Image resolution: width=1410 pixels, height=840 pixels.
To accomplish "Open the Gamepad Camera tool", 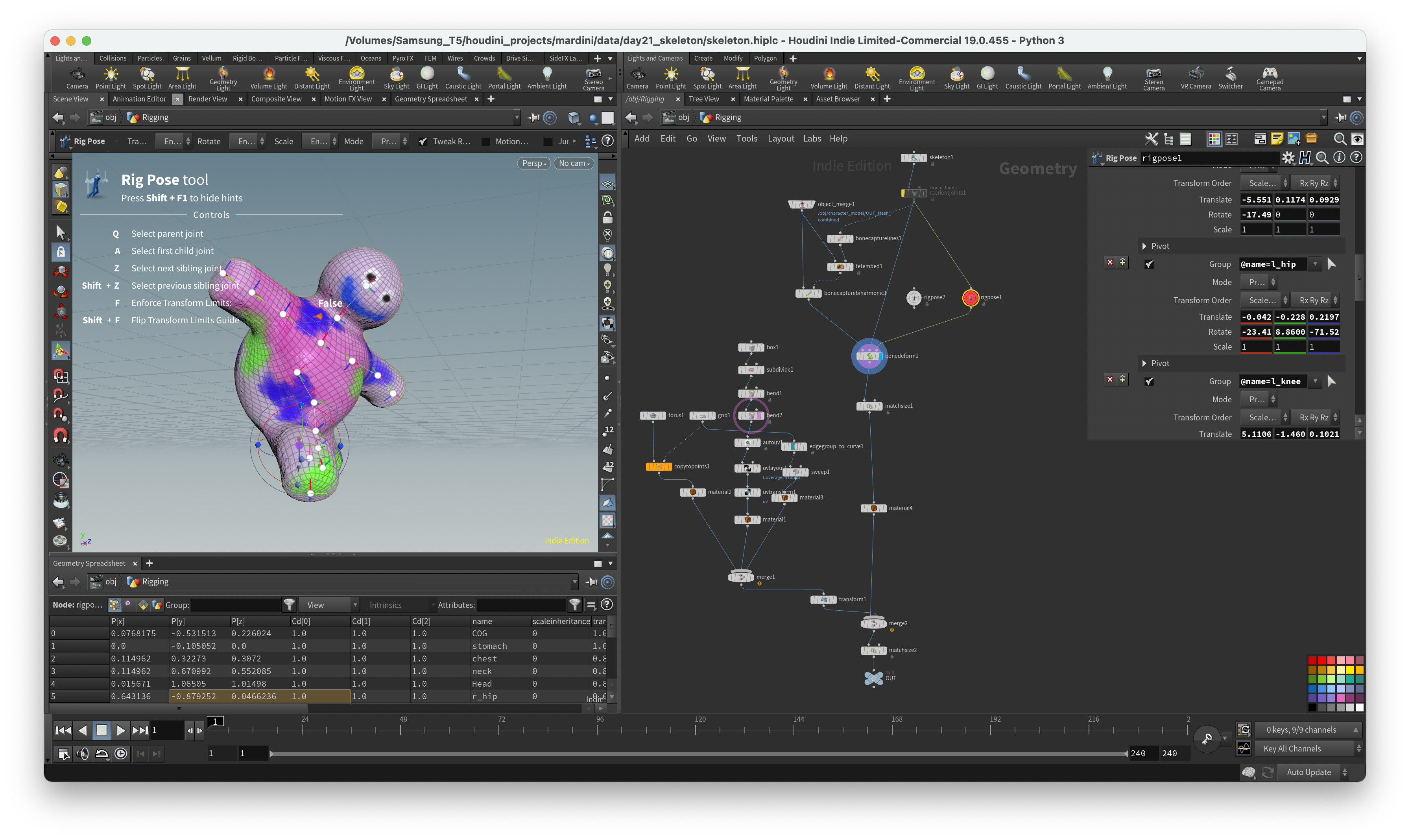I will (1269, 78).
